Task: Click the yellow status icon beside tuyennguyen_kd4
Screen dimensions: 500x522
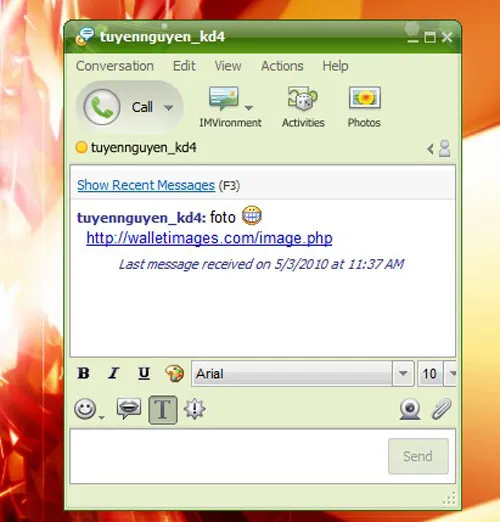Action: [x=81, y=147]
